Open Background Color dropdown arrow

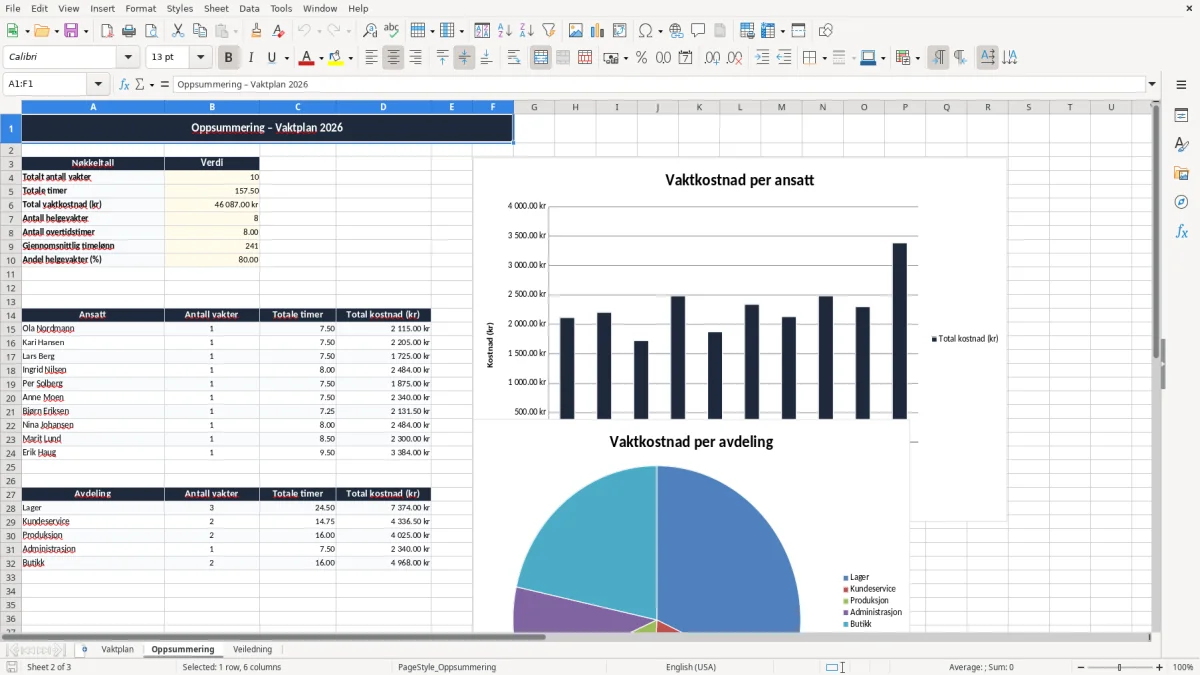coord(350,58)
